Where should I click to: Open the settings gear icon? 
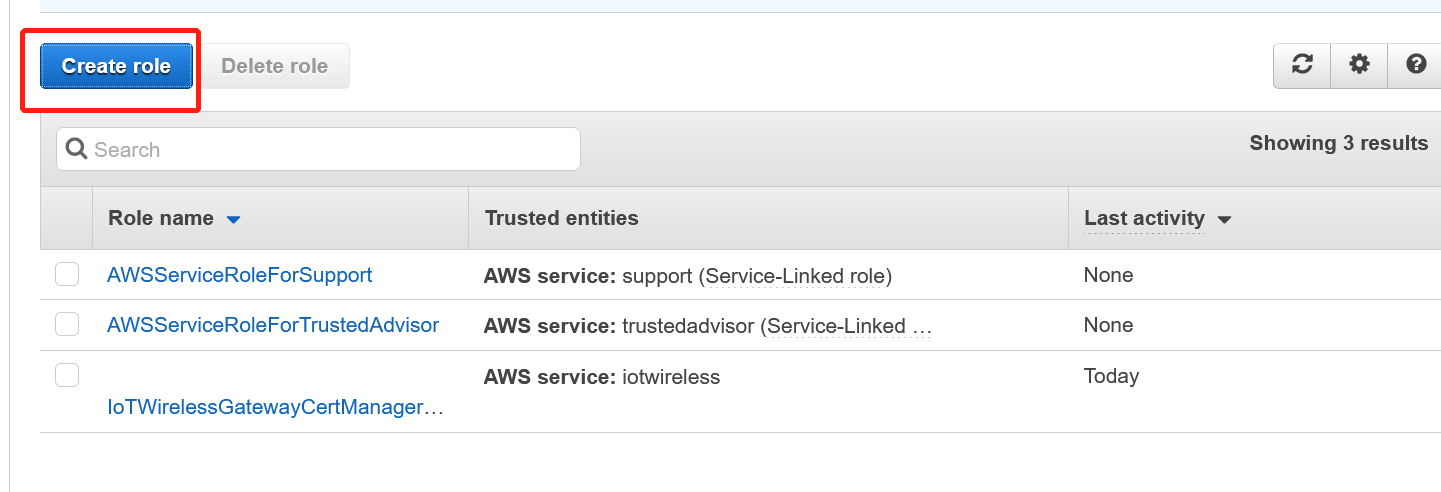[x=1359, y=65]
